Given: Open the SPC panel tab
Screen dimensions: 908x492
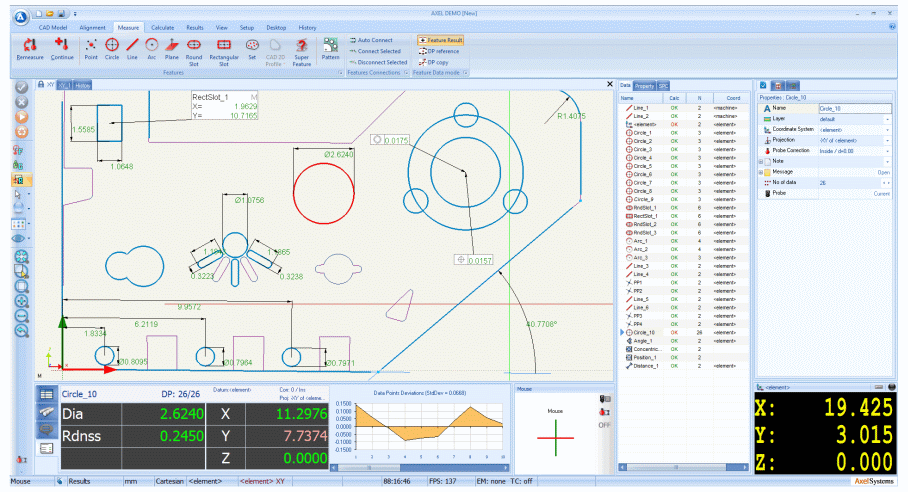Looking at the screenshot, I should coord(663,86).
